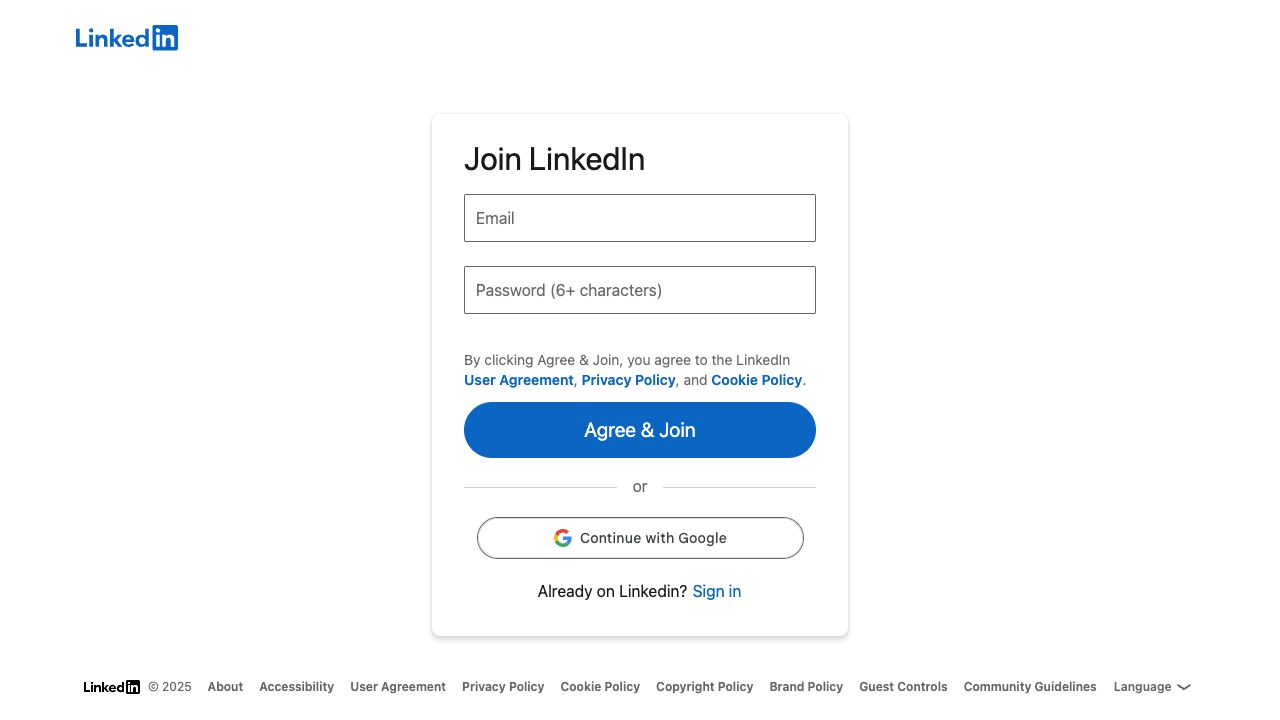Open Copyright Policy footer link
The height and width of the screenshot is (720, 1280).
point(704,687)
